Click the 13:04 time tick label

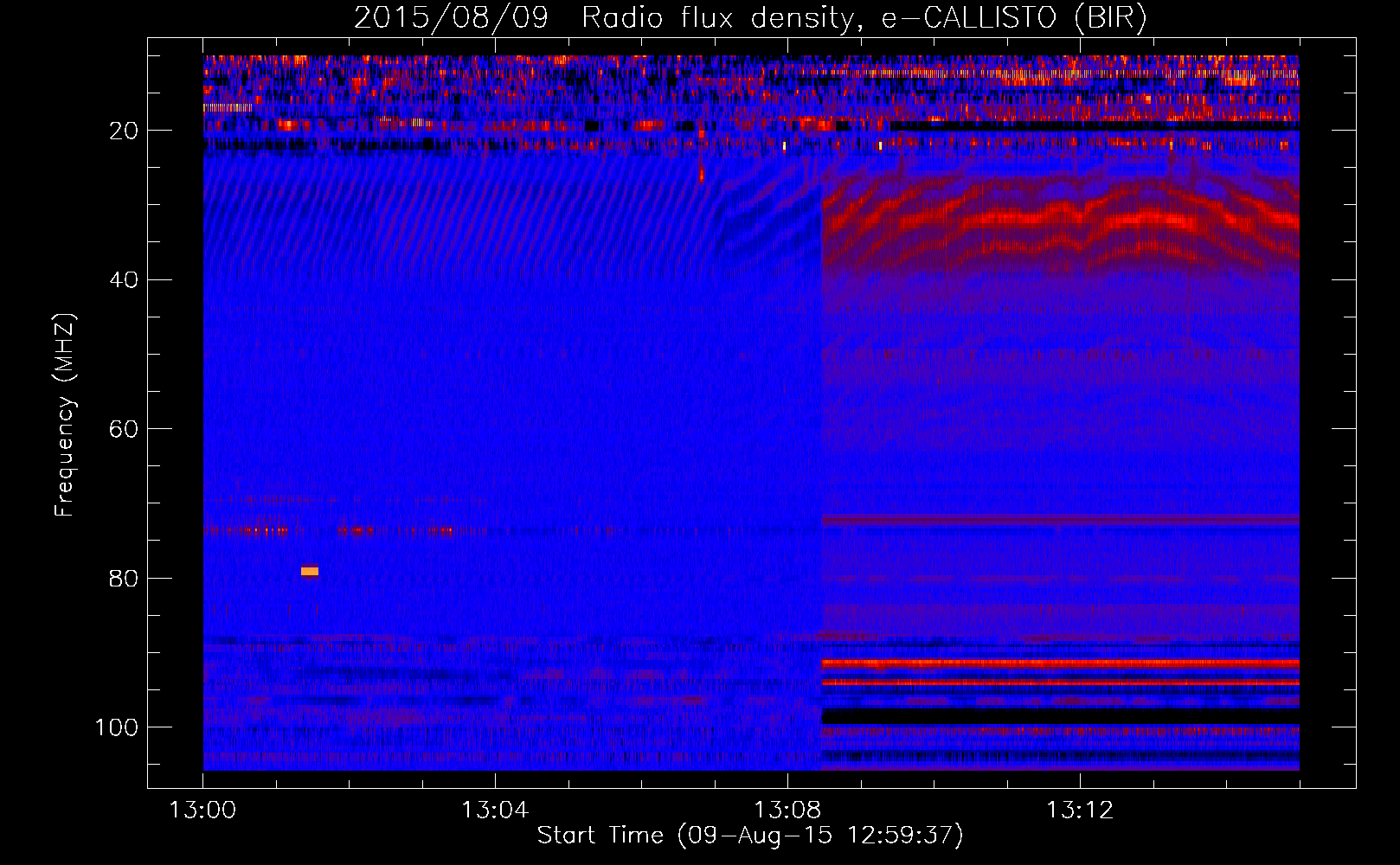495,811
